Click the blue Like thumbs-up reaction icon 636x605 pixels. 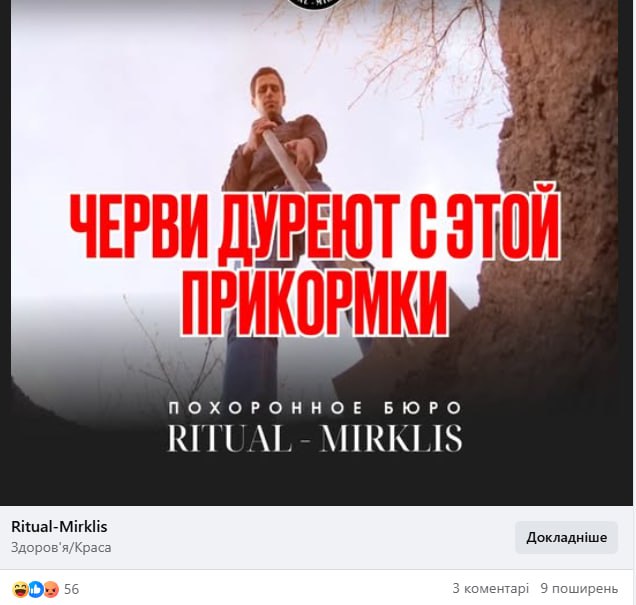tap(35, 589)
